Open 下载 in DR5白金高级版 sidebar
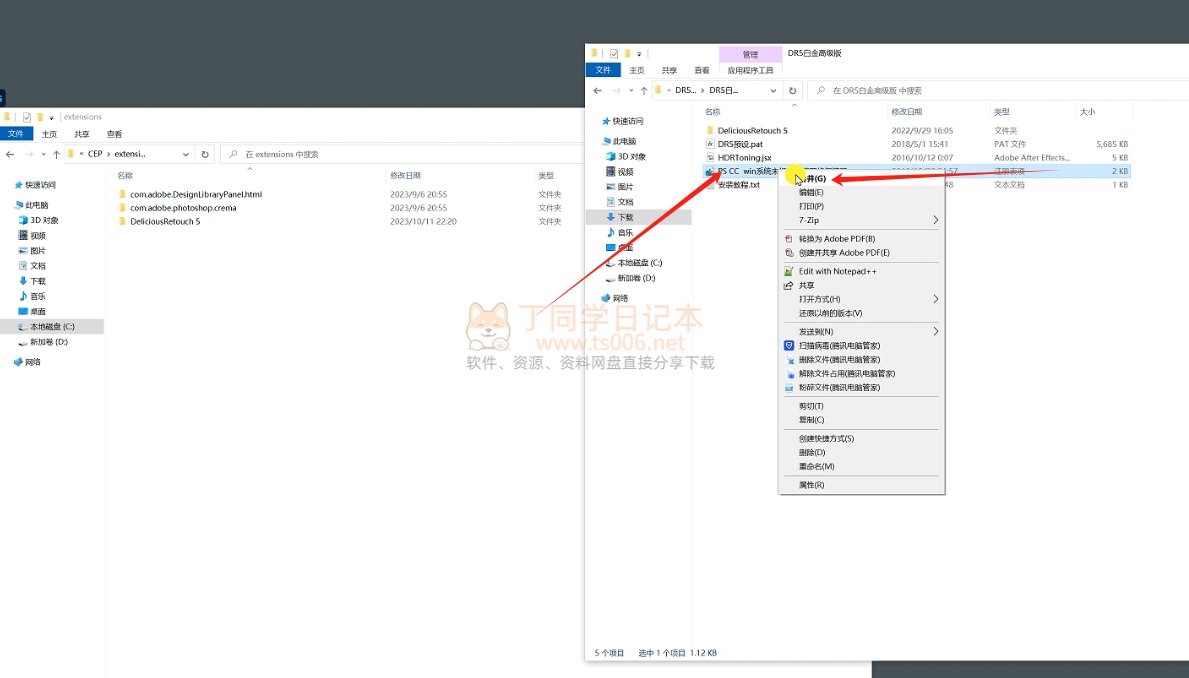This screenshot has height=678, width=1189. coord(625,218)
